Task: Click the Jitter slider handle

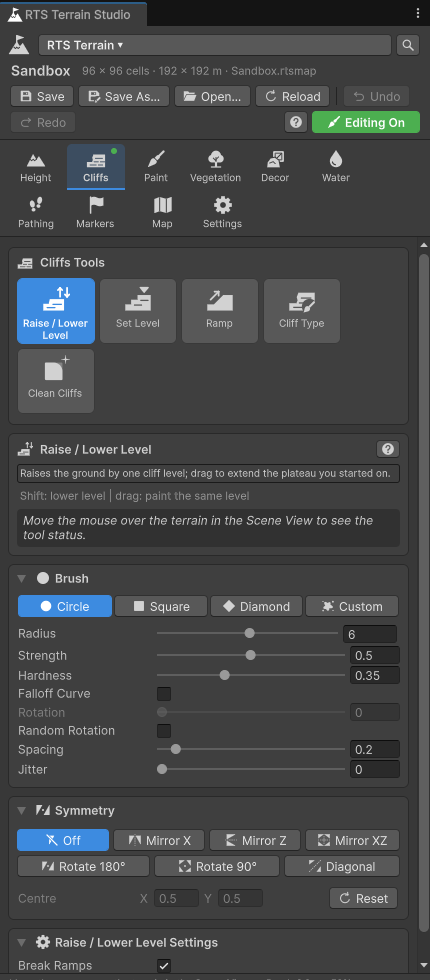Action: pos(162,769)
